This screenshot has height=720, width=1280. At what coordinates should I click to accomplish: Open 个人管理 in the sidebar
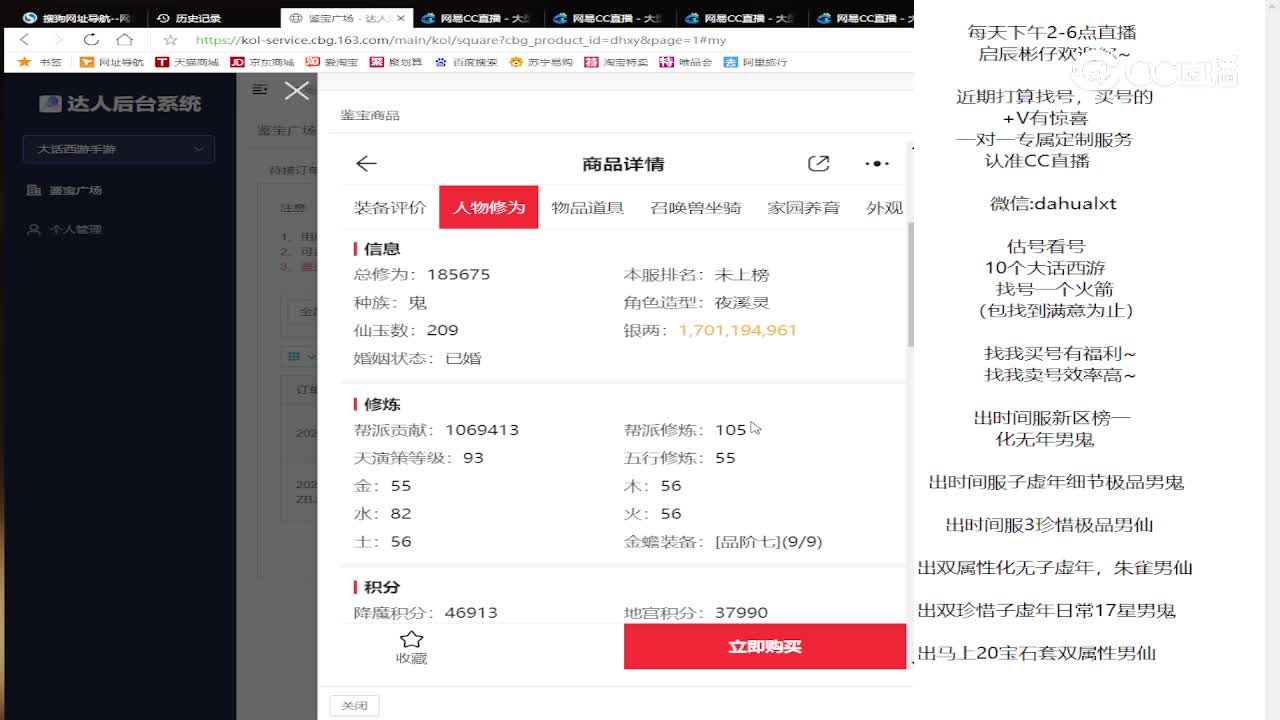pyautogui.click(x=66, y=229)
